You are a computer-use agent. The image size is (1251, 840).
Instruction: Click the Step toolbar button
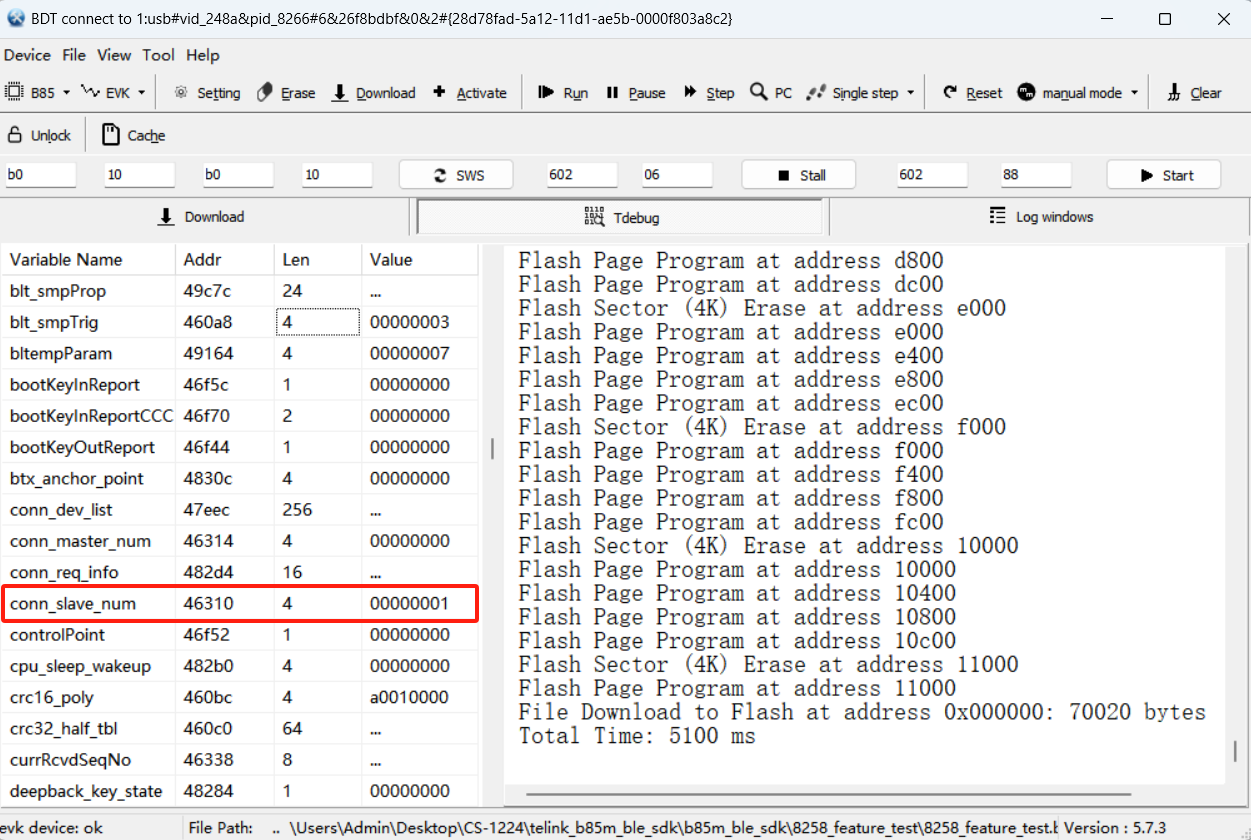tap(709, 92)
